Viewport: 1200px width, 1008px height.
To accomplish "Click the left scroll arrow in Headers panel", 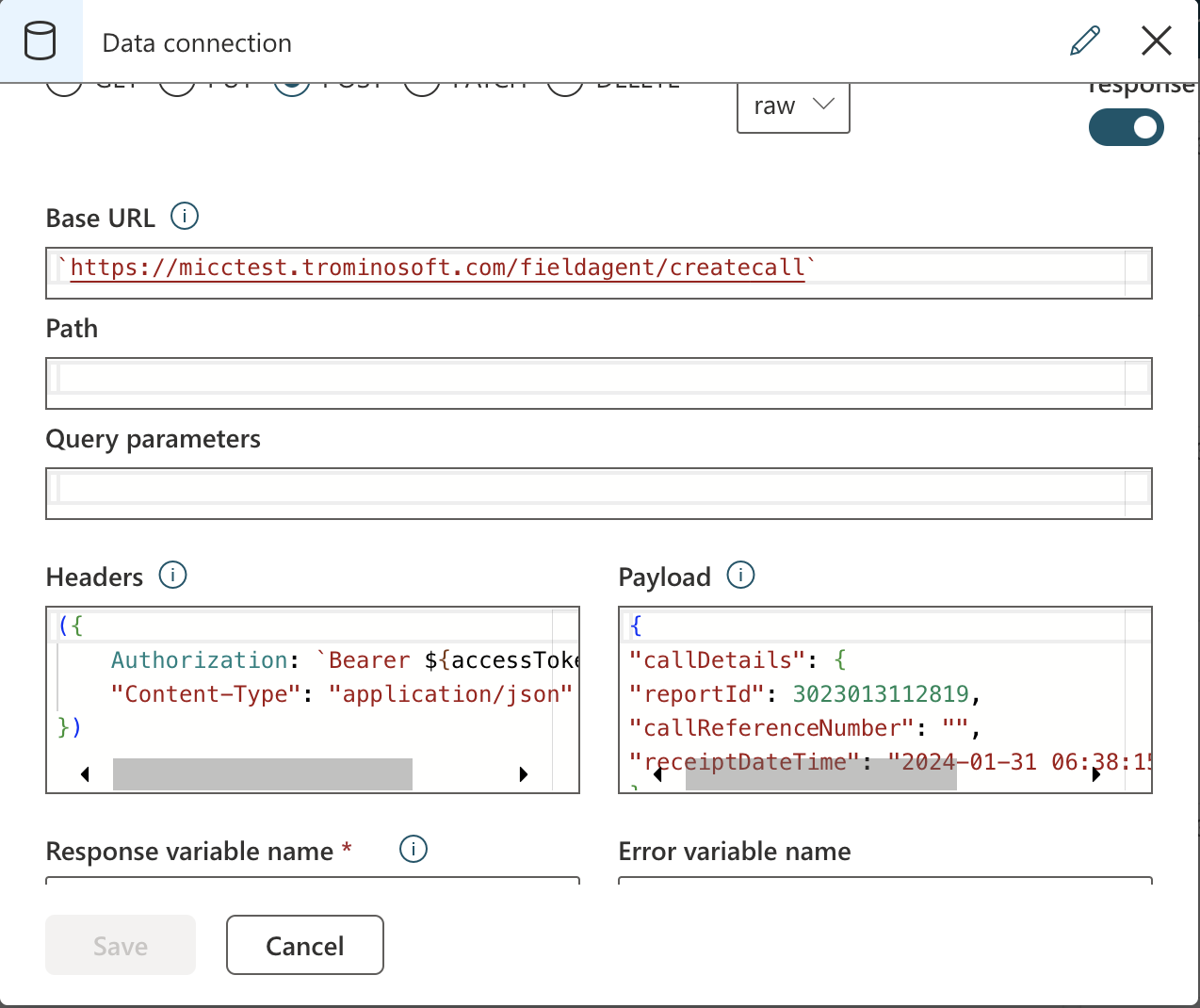I will click(85, 774).
